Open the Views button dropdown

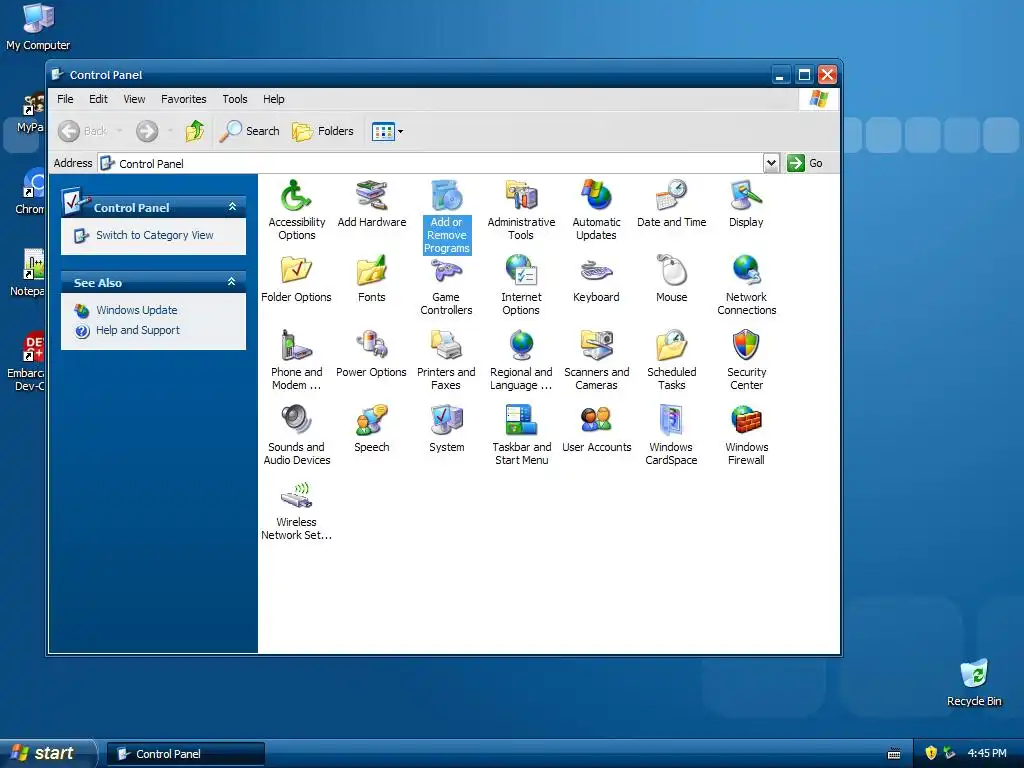click(400, 131)
